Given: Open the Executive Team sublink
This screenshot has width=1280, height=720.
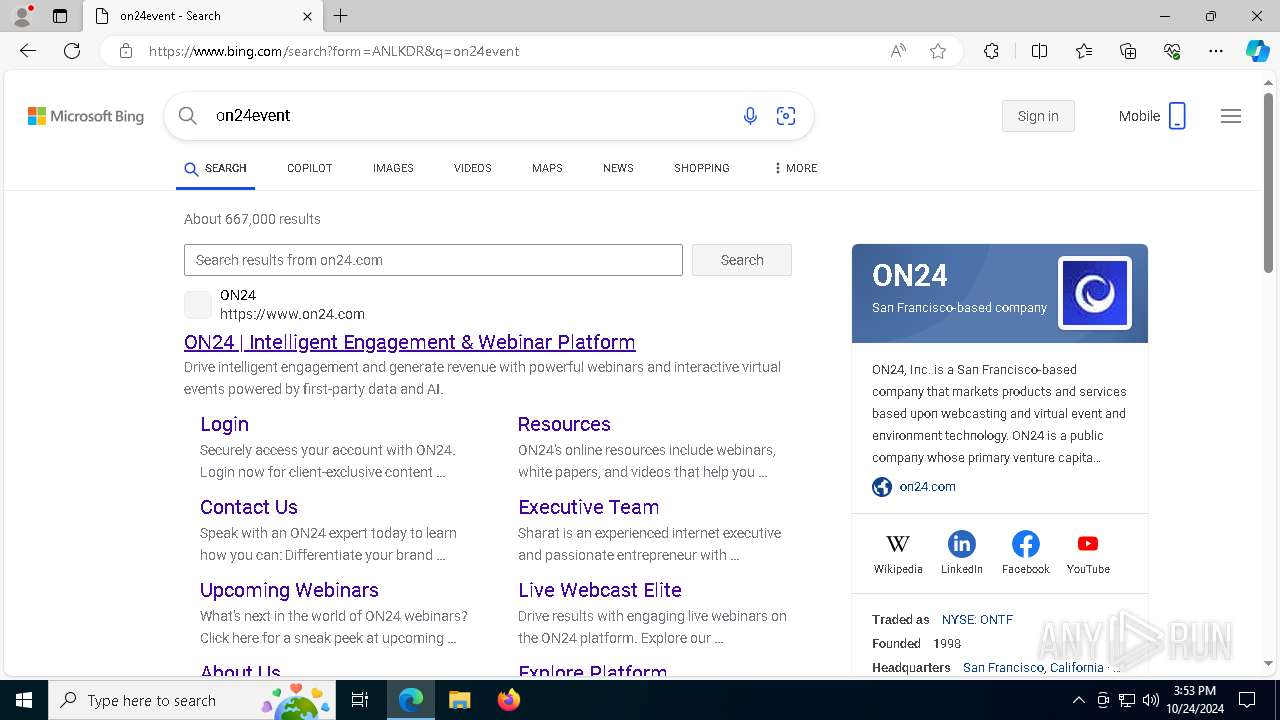Looking at the screenshot, I should tap(588, 507).
